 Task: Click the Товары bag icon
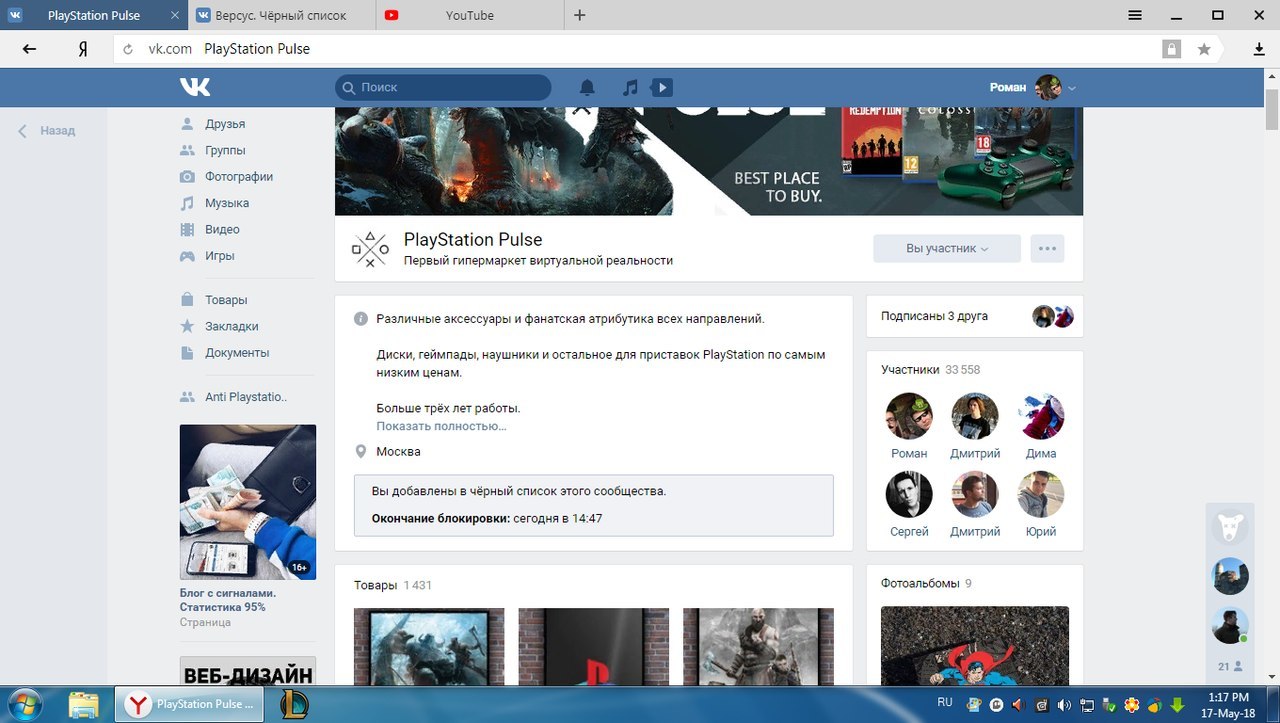click(187, 300)
